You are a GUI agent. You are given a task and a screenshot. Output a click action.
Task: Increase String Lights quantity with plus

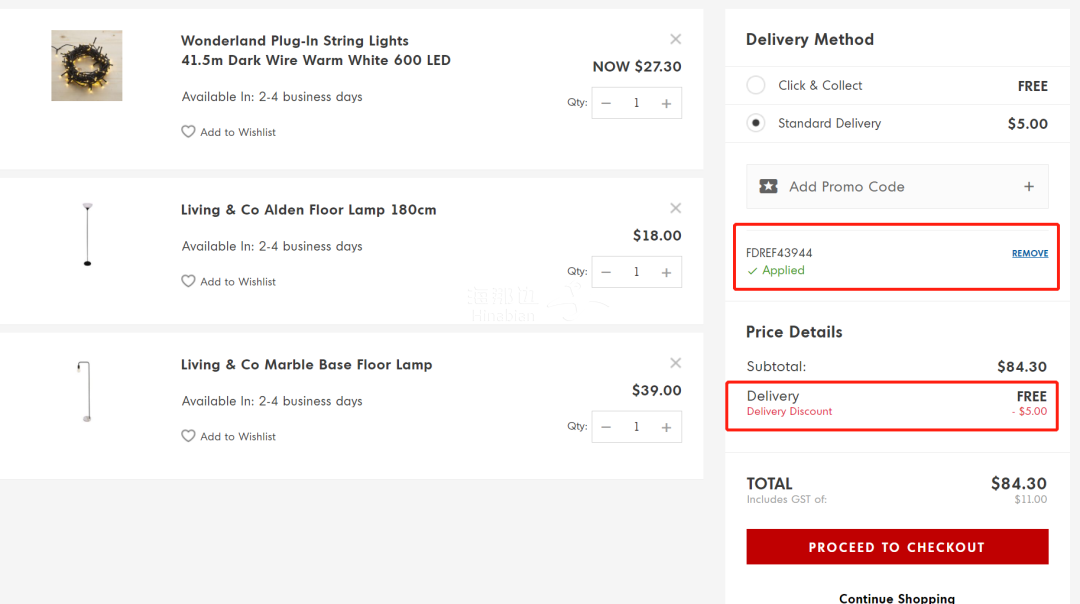click(x=666, y=103)
